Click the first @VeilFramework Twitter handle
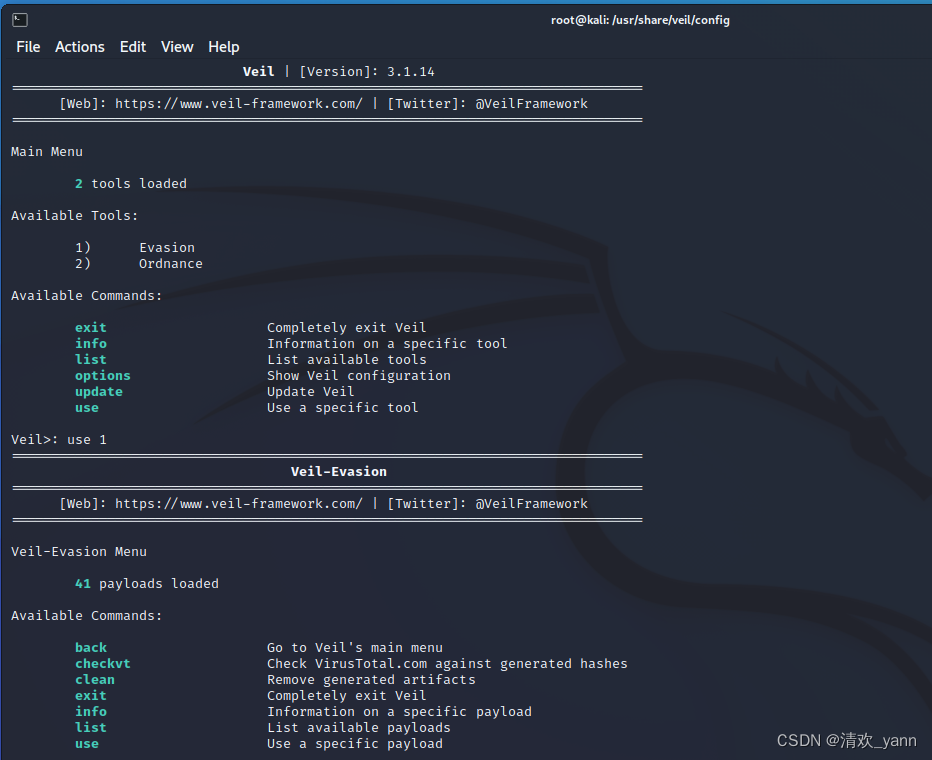Screen dimensions: 932x760 531,104
